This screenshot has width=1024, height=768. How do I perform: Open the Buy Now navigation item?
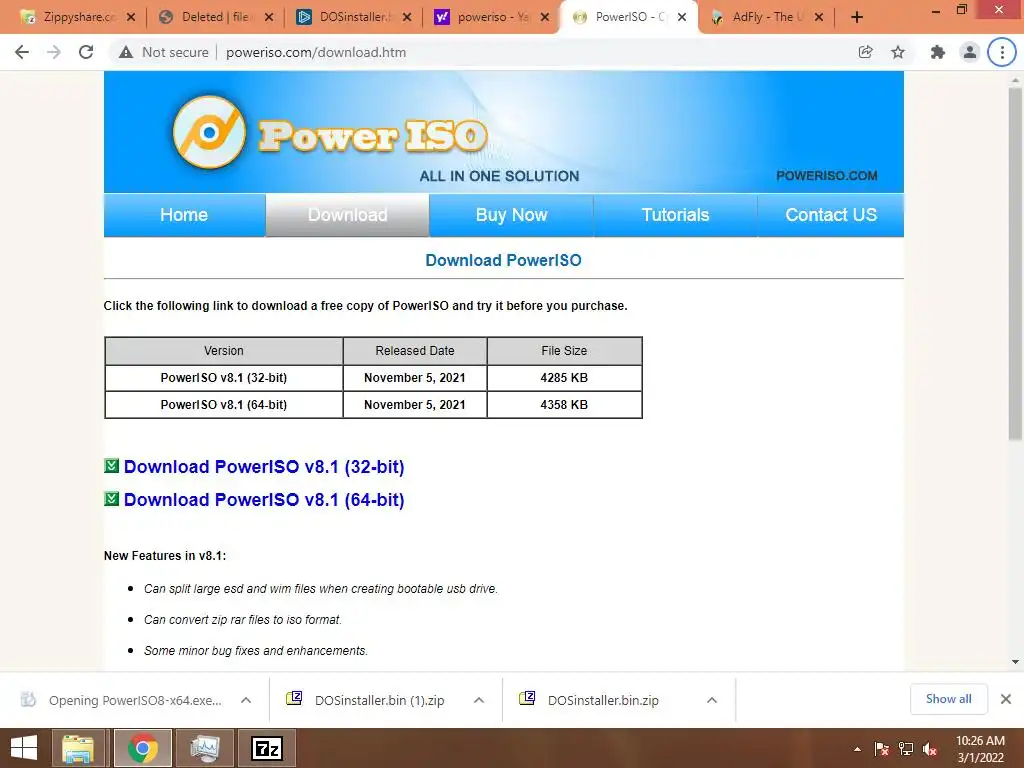click(511, 215)
